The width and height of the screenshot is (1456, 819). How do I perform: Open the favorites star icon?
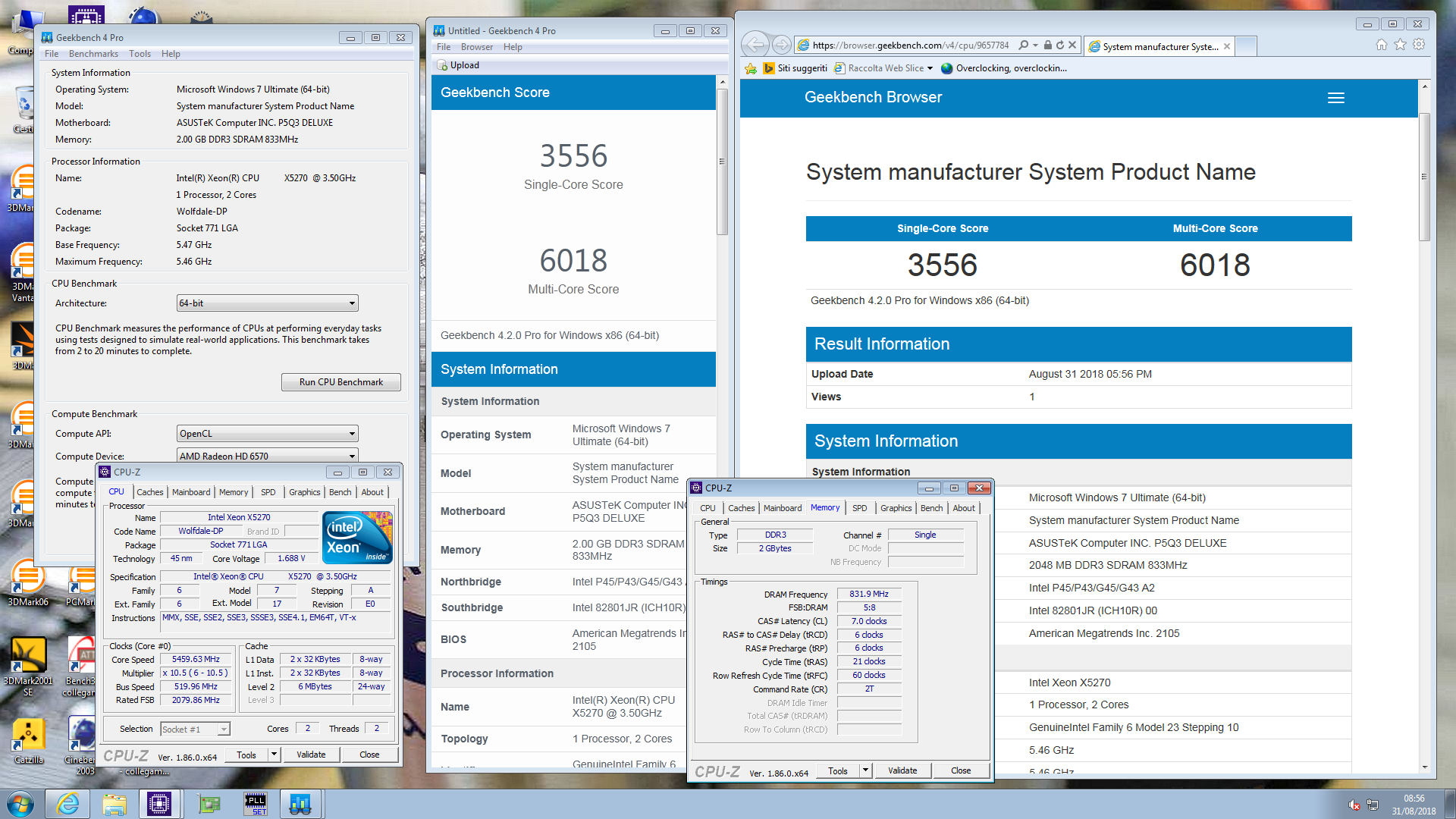click(x=1400, y=45)
